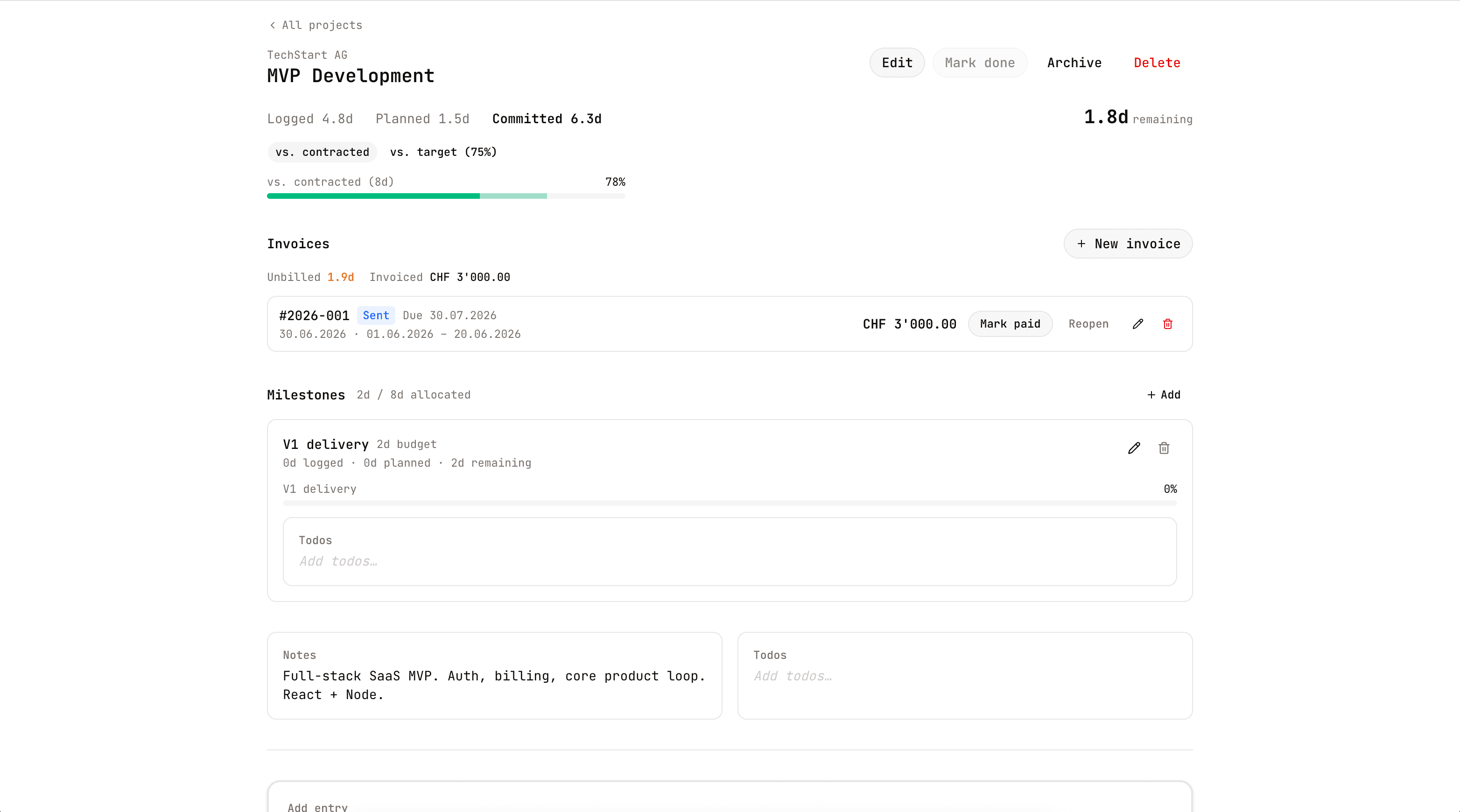This screenshot has width=1460, height=812.
Task: Edit the V1 delivery milestone pencil icon
Action: click(x=1134, y=448)
